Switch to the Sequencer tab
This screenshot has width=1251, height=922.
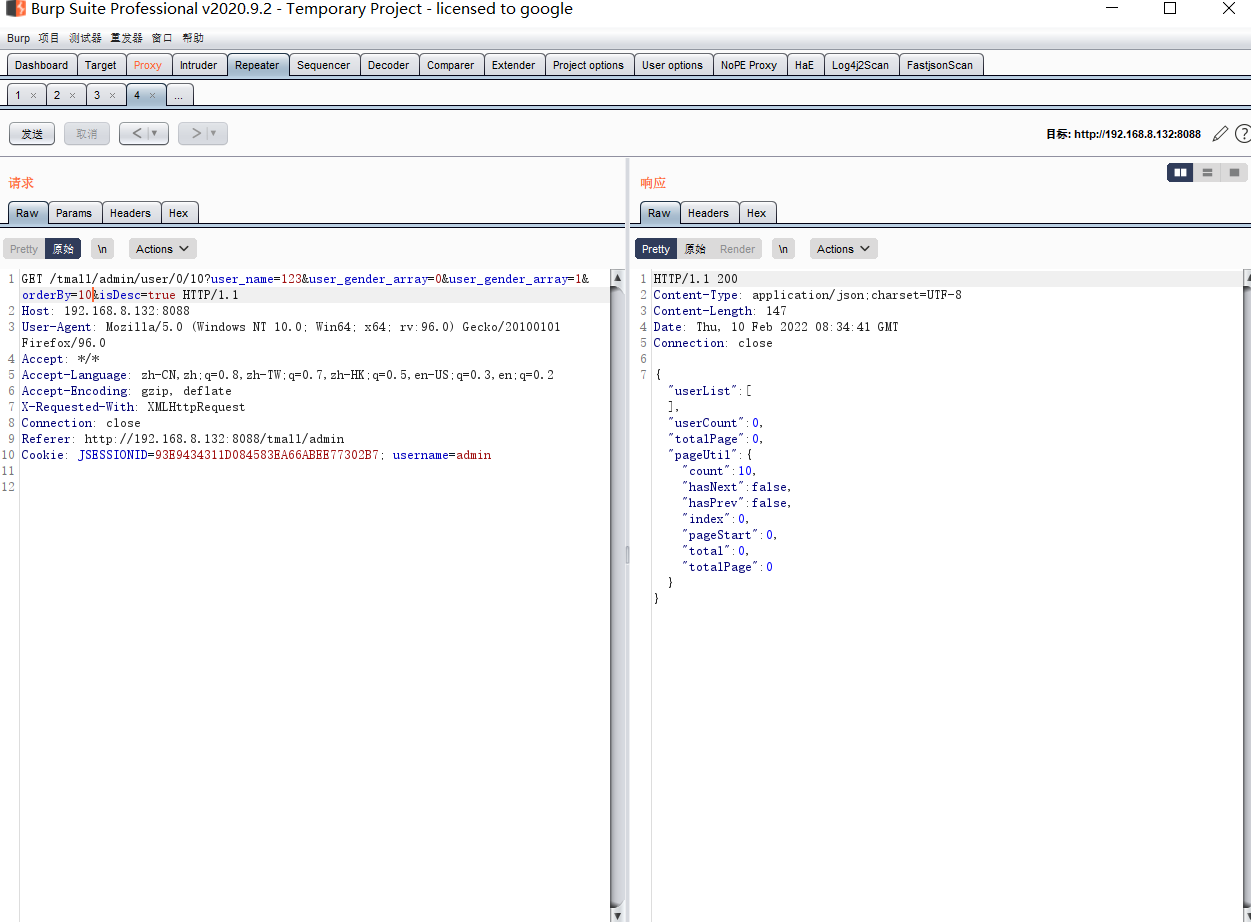point(324,65)
